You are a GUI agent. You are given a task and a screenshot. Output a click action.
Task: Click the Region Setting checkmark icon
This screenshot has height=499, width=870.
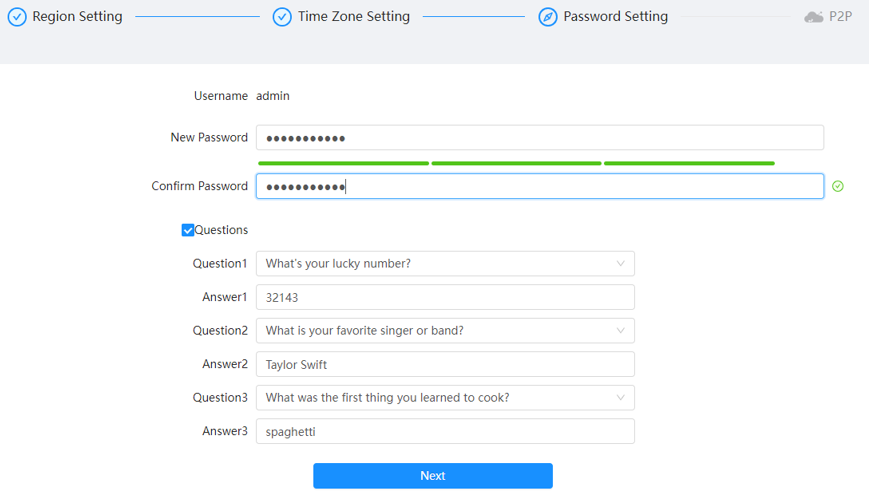(x=17, y=17)
